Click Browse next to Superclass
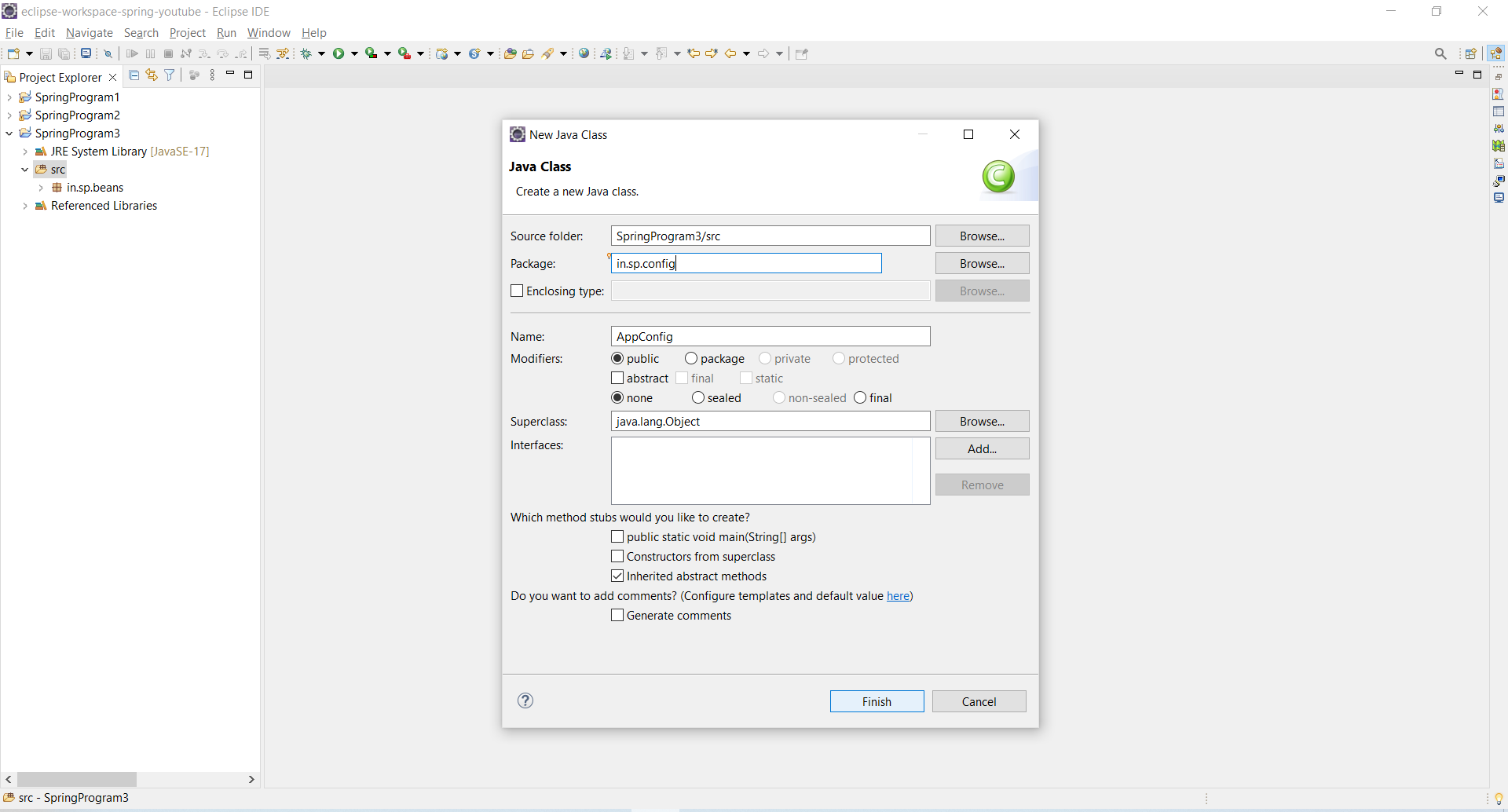The height and width of the screenshot is (812, 1508). 982,421
